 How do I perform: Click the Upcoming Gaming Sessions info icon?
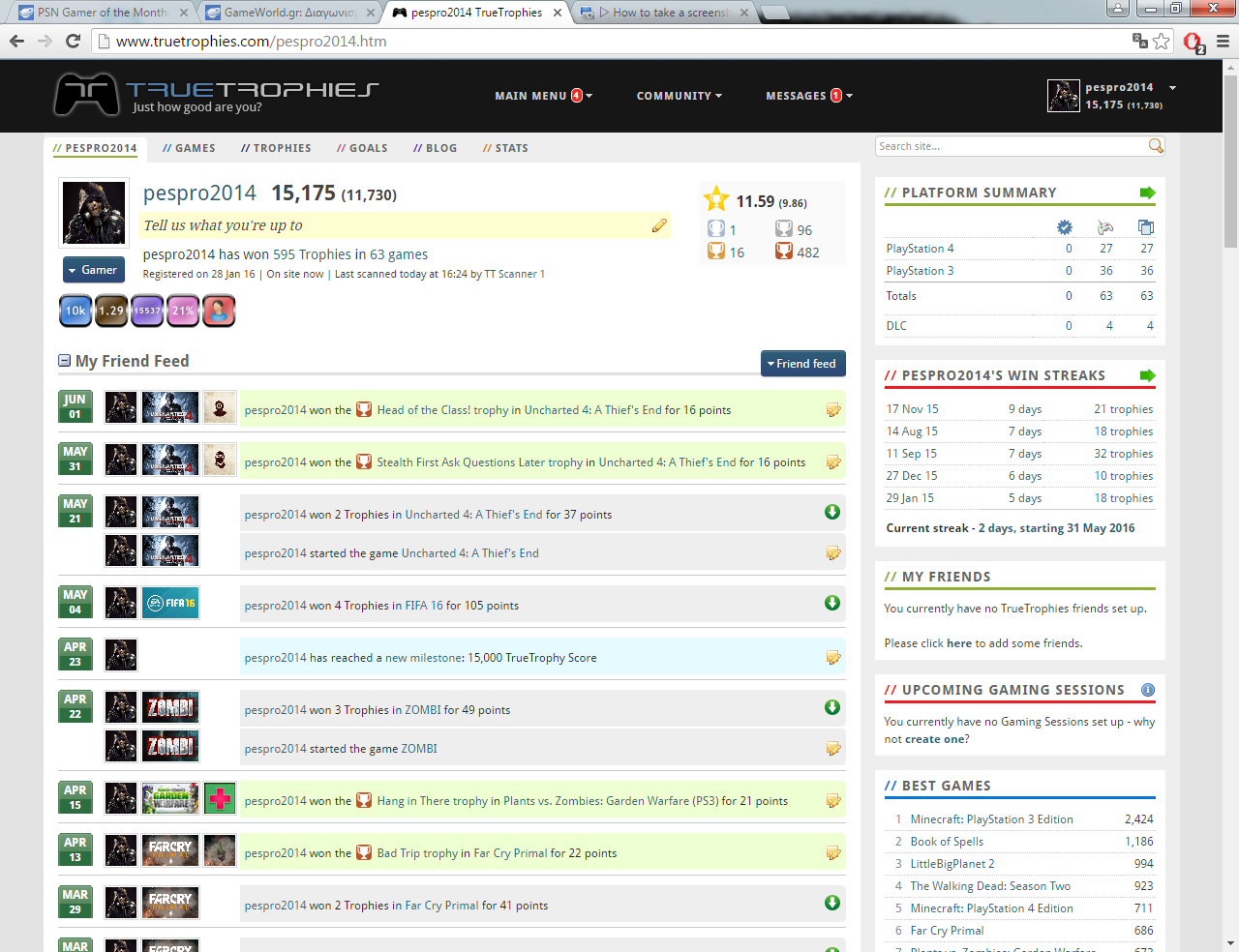click(1147, 690)
